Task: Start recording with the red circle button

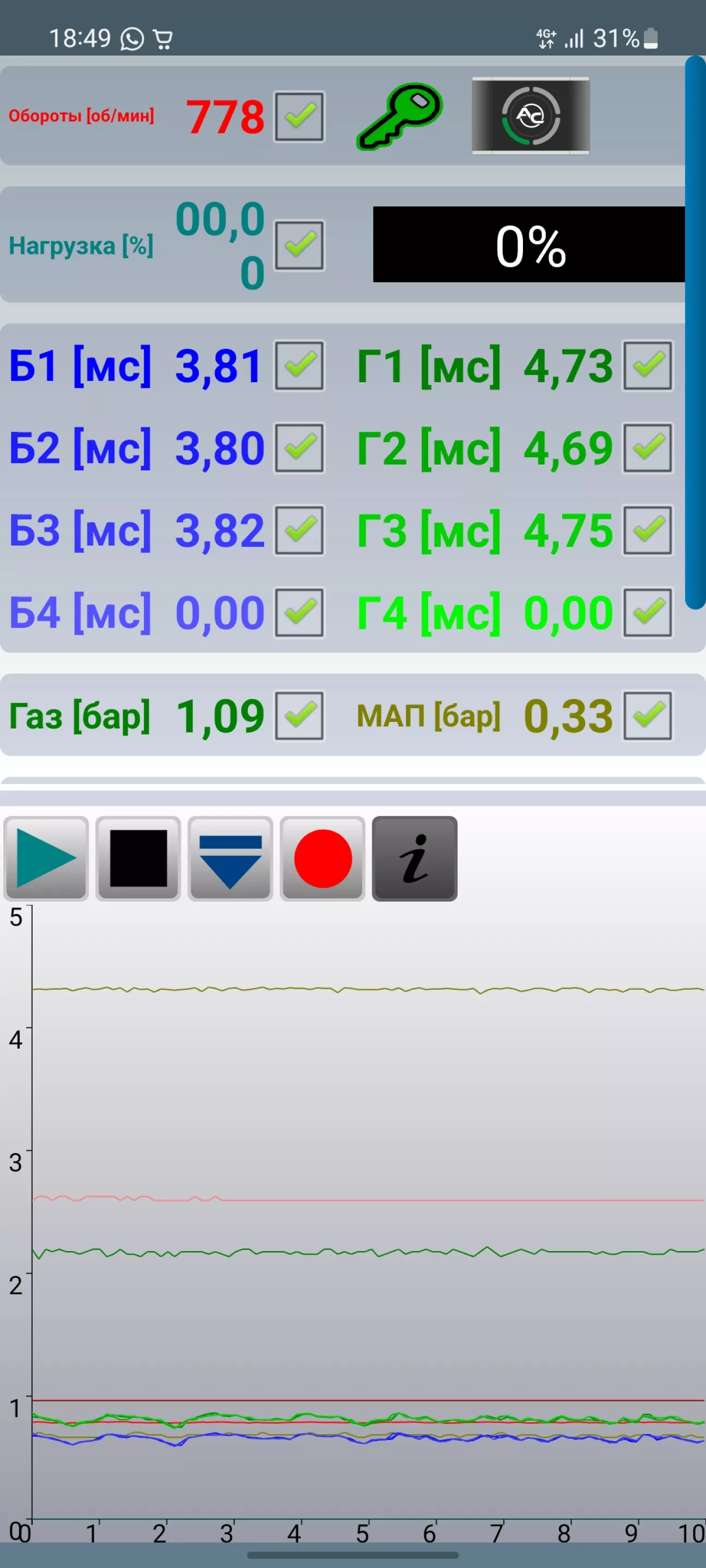Action: coord(322,858)
